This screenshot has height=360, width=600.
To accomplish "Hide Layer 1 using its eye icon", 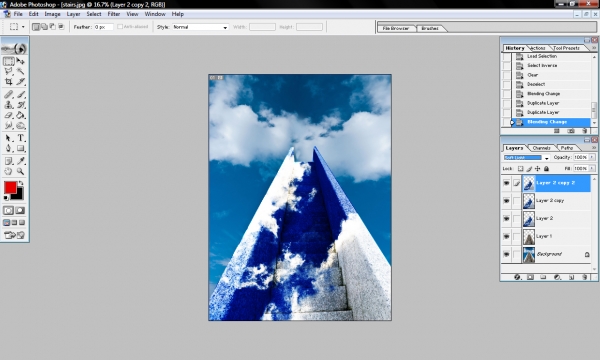I will 506,236.
